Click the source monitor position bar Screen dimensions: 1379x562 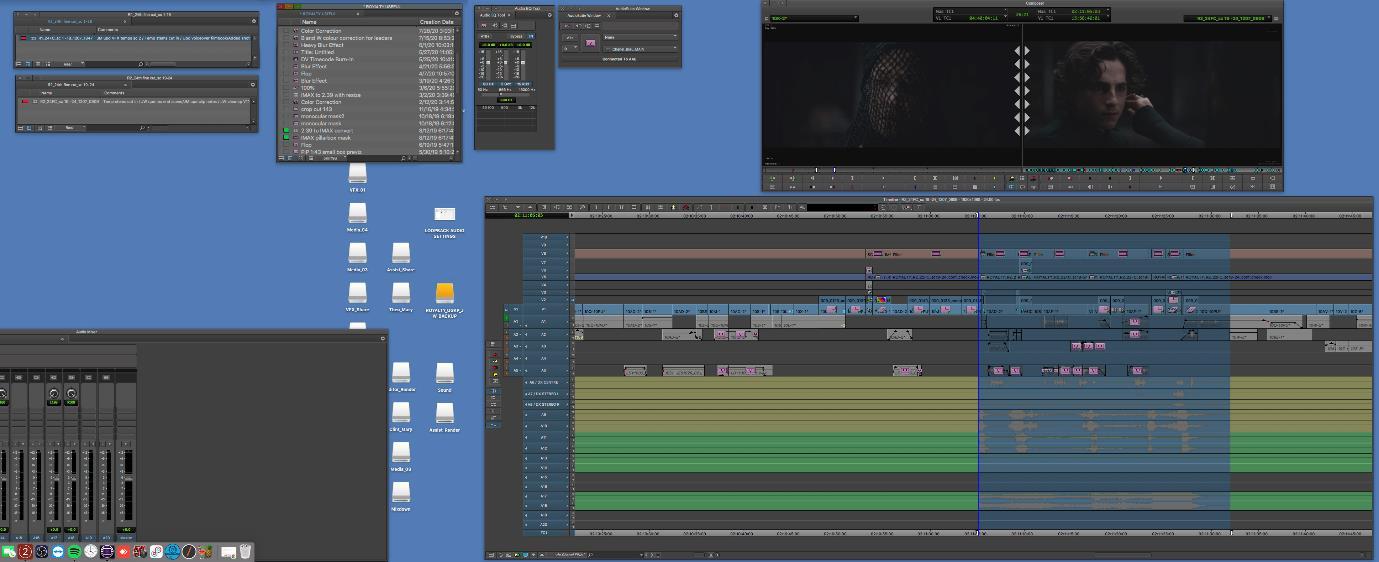click(x=892, y=168)
